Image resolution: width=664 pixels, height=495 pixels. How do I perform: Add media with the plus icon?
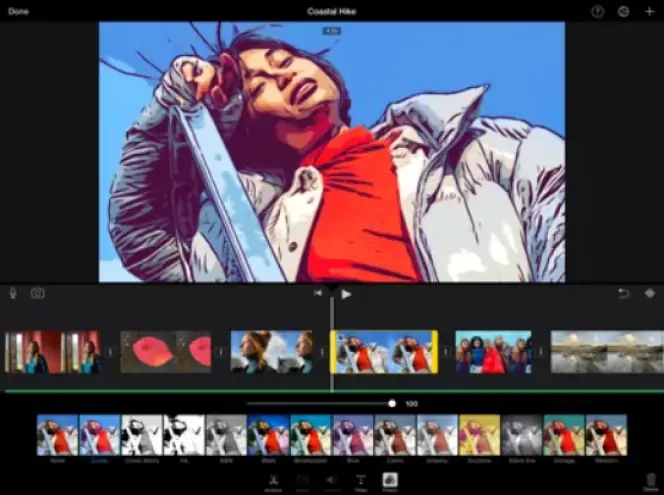(650, 11)
